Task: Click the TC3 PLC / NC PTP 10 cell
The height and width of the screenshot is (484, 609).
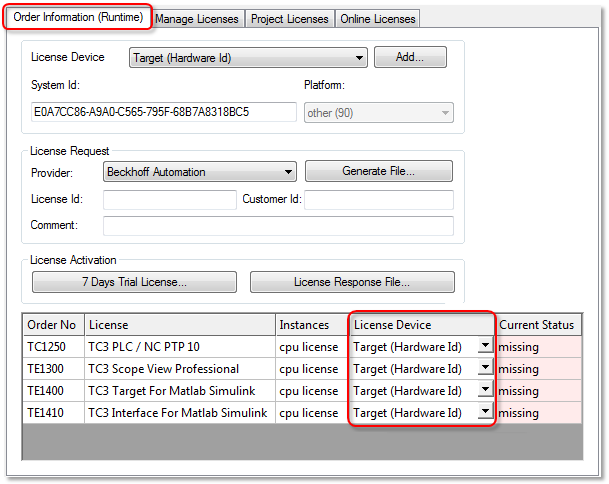Action: 180,347
